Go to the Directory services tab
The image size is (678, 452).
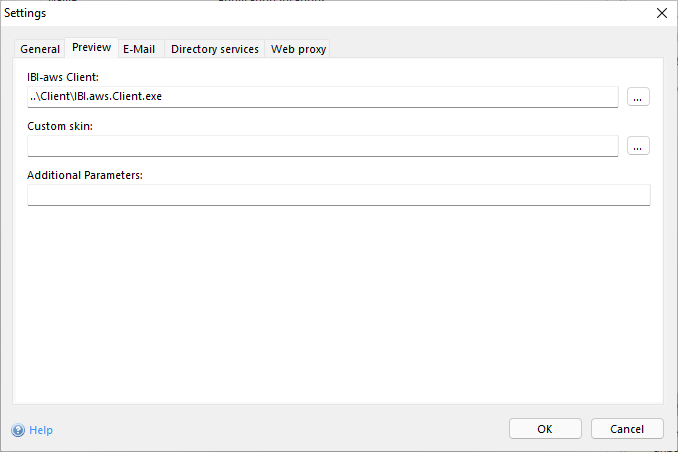pyautogui.click(x=215, y=49)
